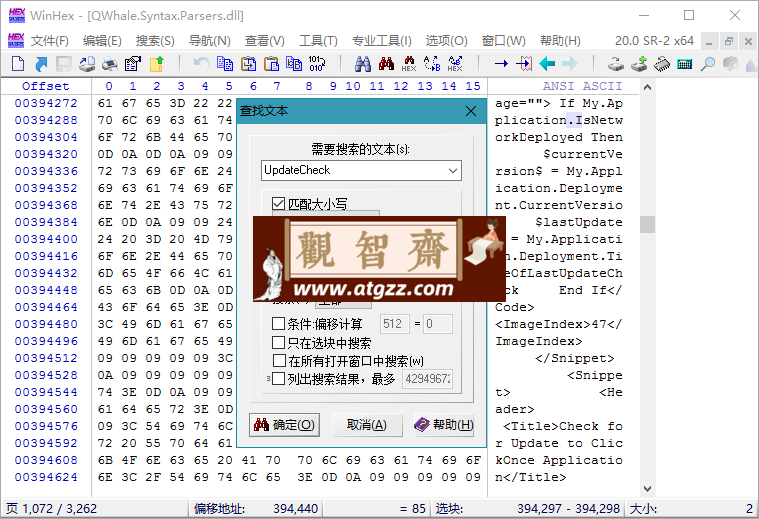Click the Replace Text A-to-B icon
The image size is (759, 519).
pyautogui.click(x=432, y=63)
